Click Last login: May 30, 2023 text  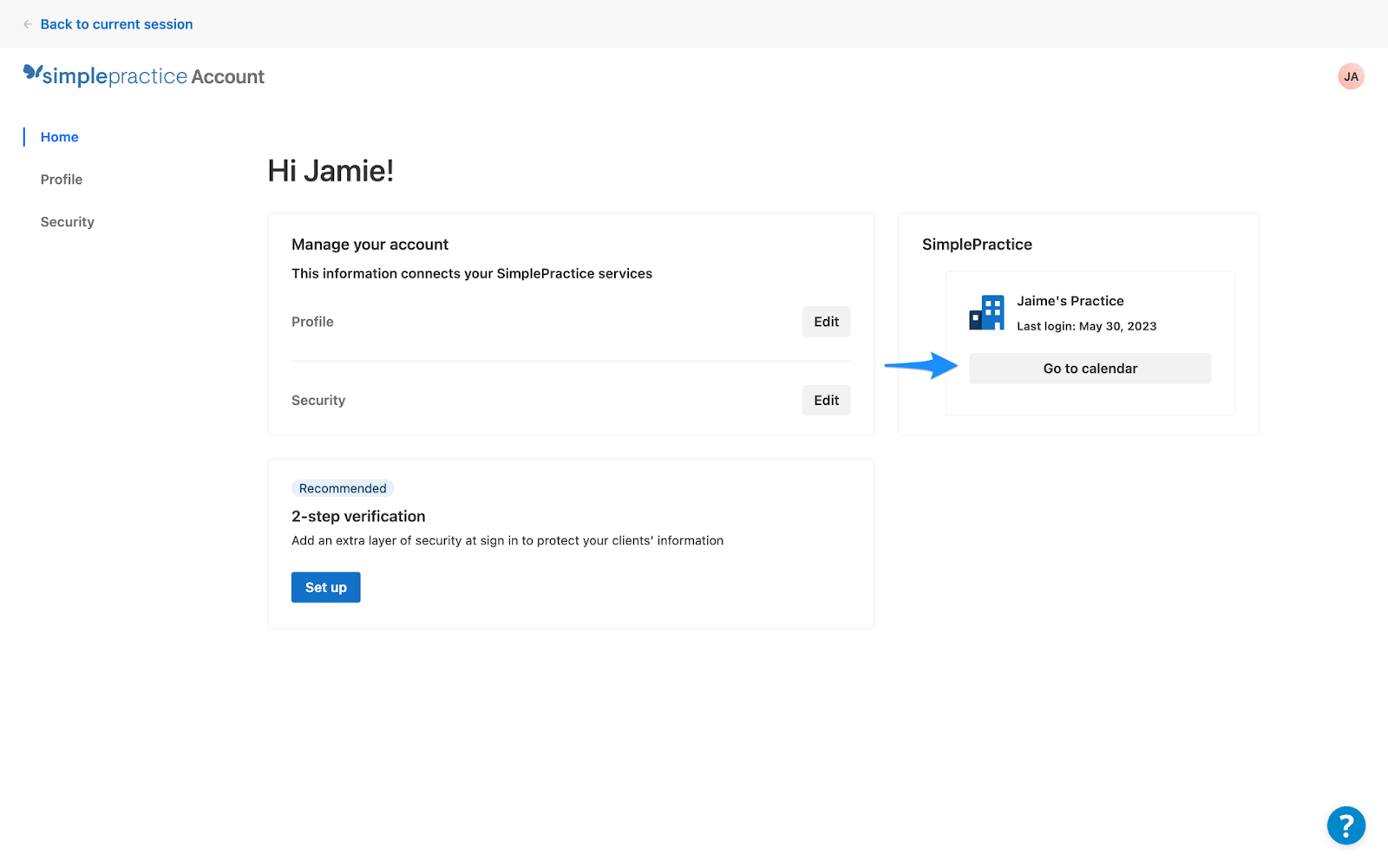[1086, 326]
